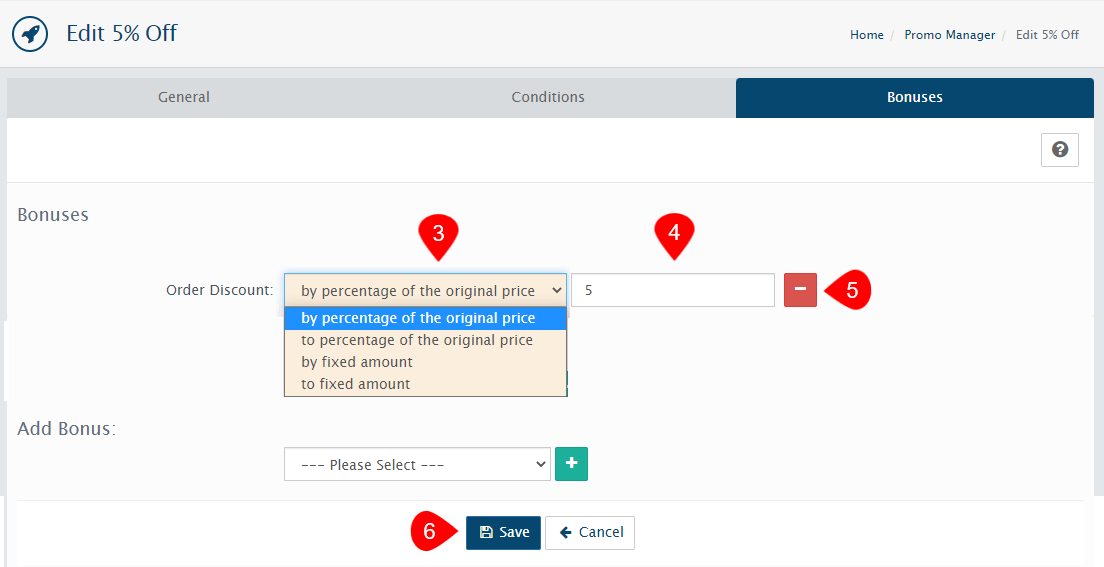The height and width of the screenshot is (567, 1104).
Task: Click the rocket logo icon
Action: pyautogui.click(x=30, y=34)
